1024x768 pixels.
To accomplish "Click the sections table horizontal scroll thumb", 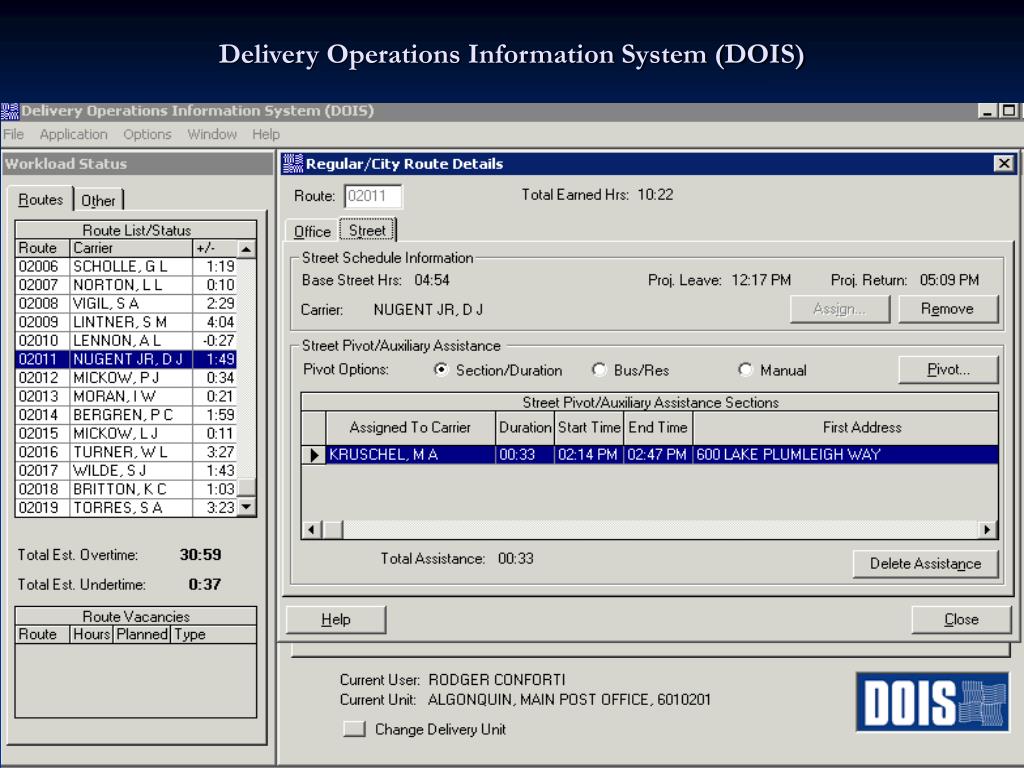I will [333, 530].
